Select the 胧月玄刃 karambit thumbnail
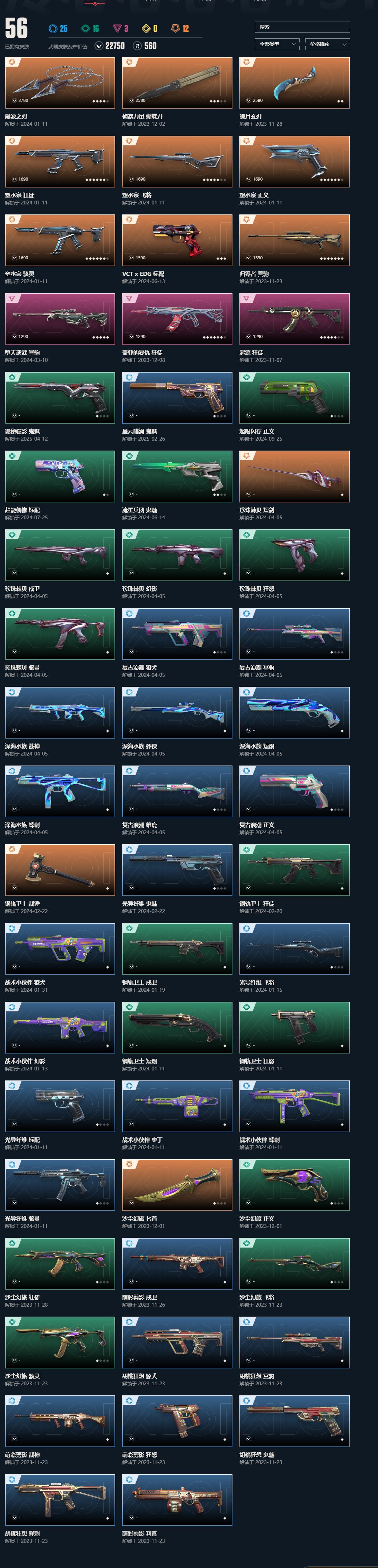 pos(294,83)
